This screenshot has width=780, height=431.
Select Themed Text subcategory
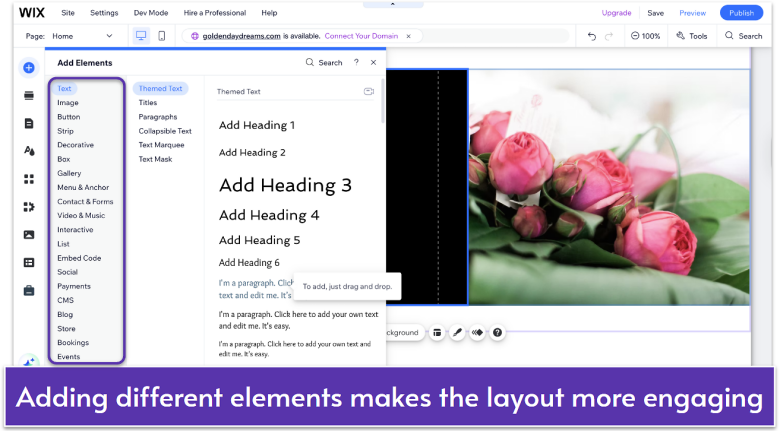tap(160, 88)
